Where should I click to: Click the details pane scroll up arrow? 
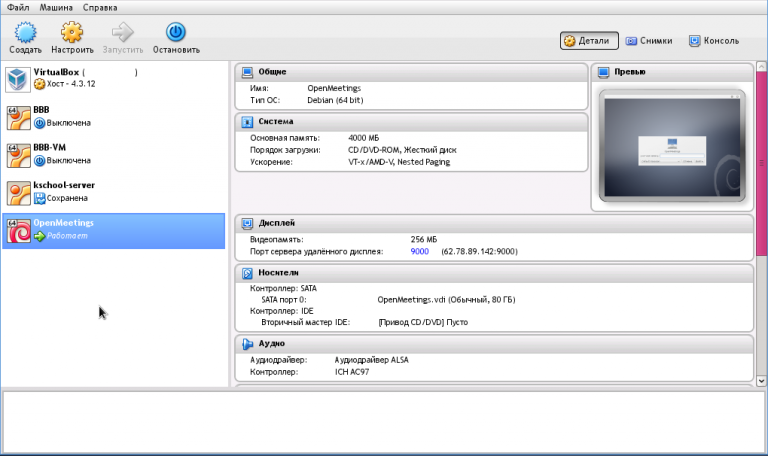[761, 66]
